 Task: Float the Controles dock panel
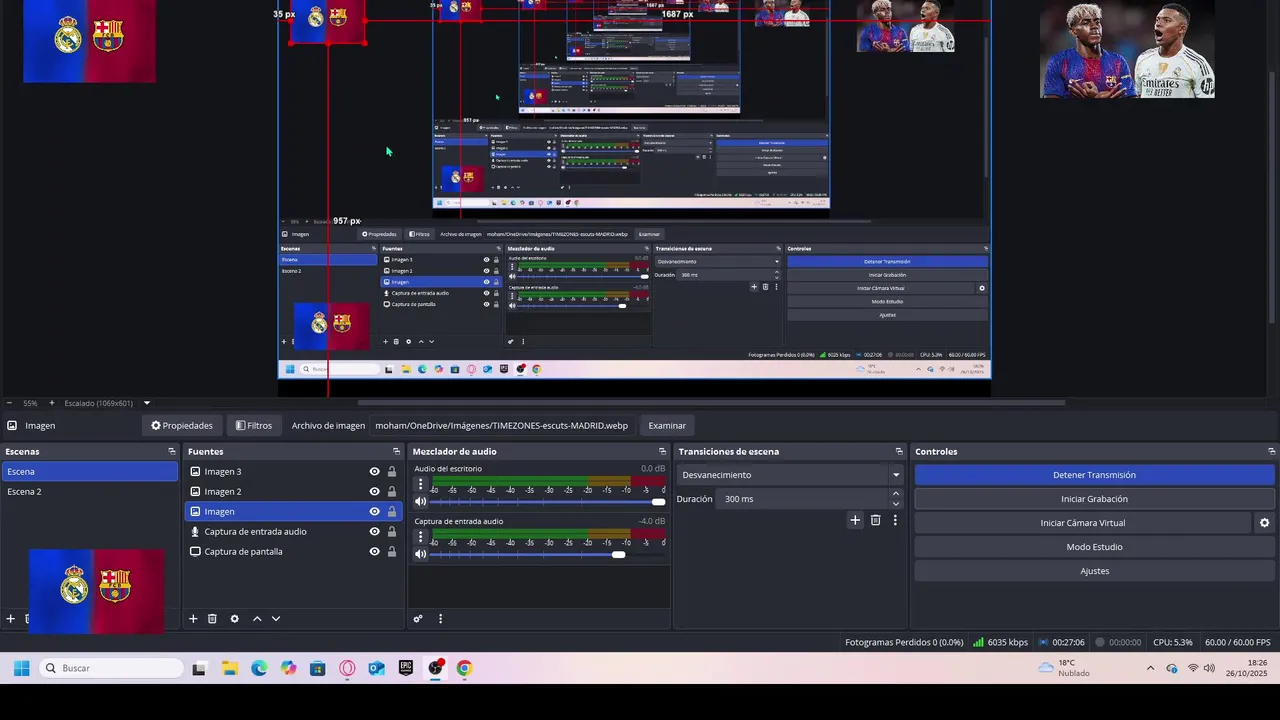[x=1272, y=452]
